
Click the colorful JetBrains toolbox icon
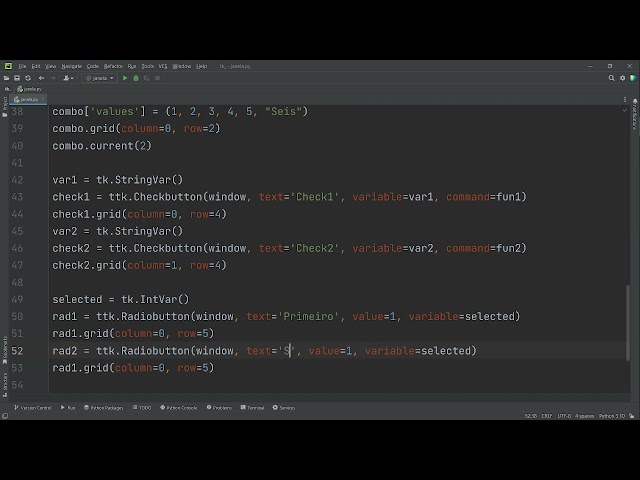tap(633, 78)
